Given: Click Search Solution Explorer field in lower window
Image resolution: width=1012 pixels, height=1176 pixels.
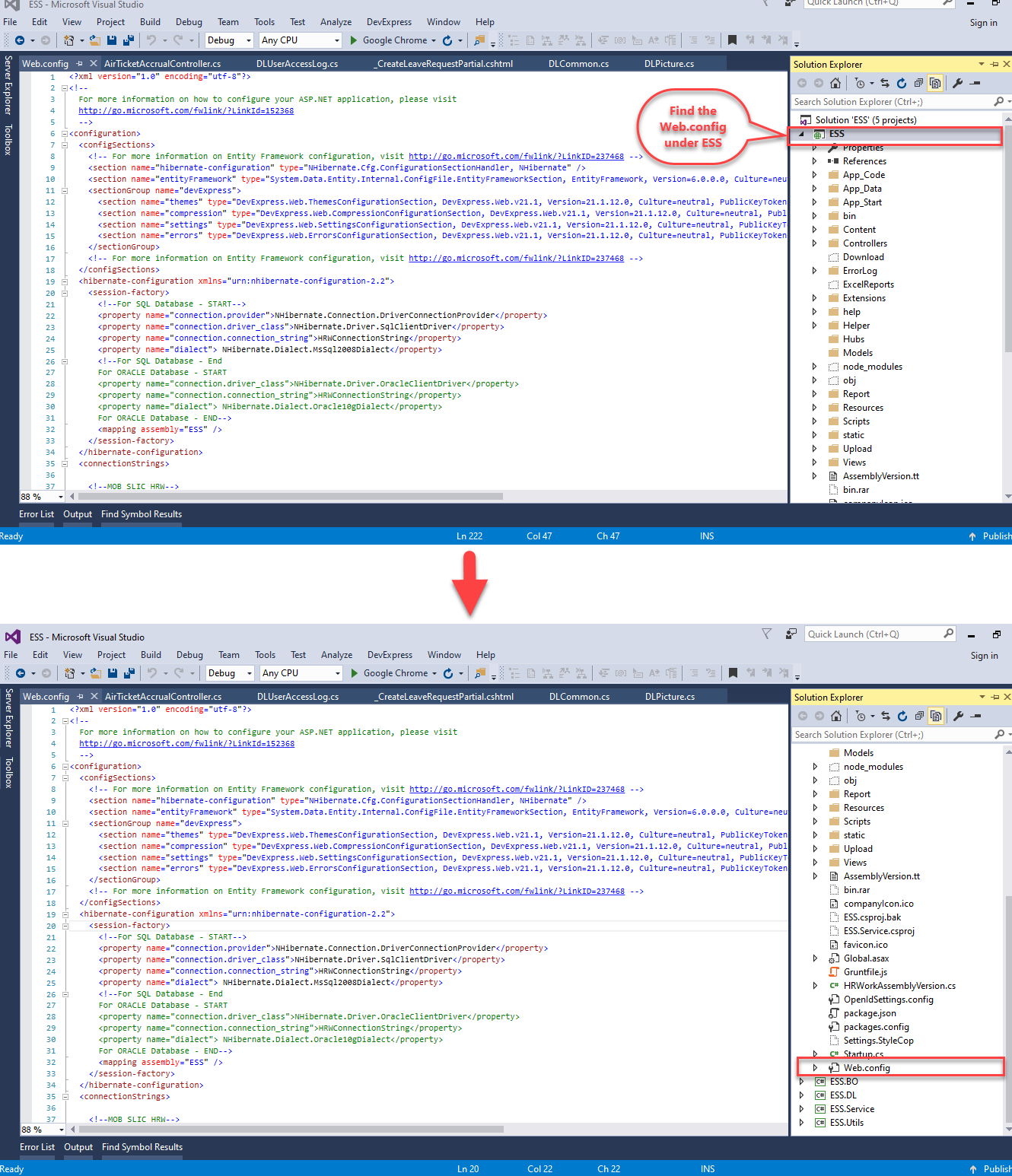Looking at the screenshot, I should pyautogui.click(x=890, y=735).
